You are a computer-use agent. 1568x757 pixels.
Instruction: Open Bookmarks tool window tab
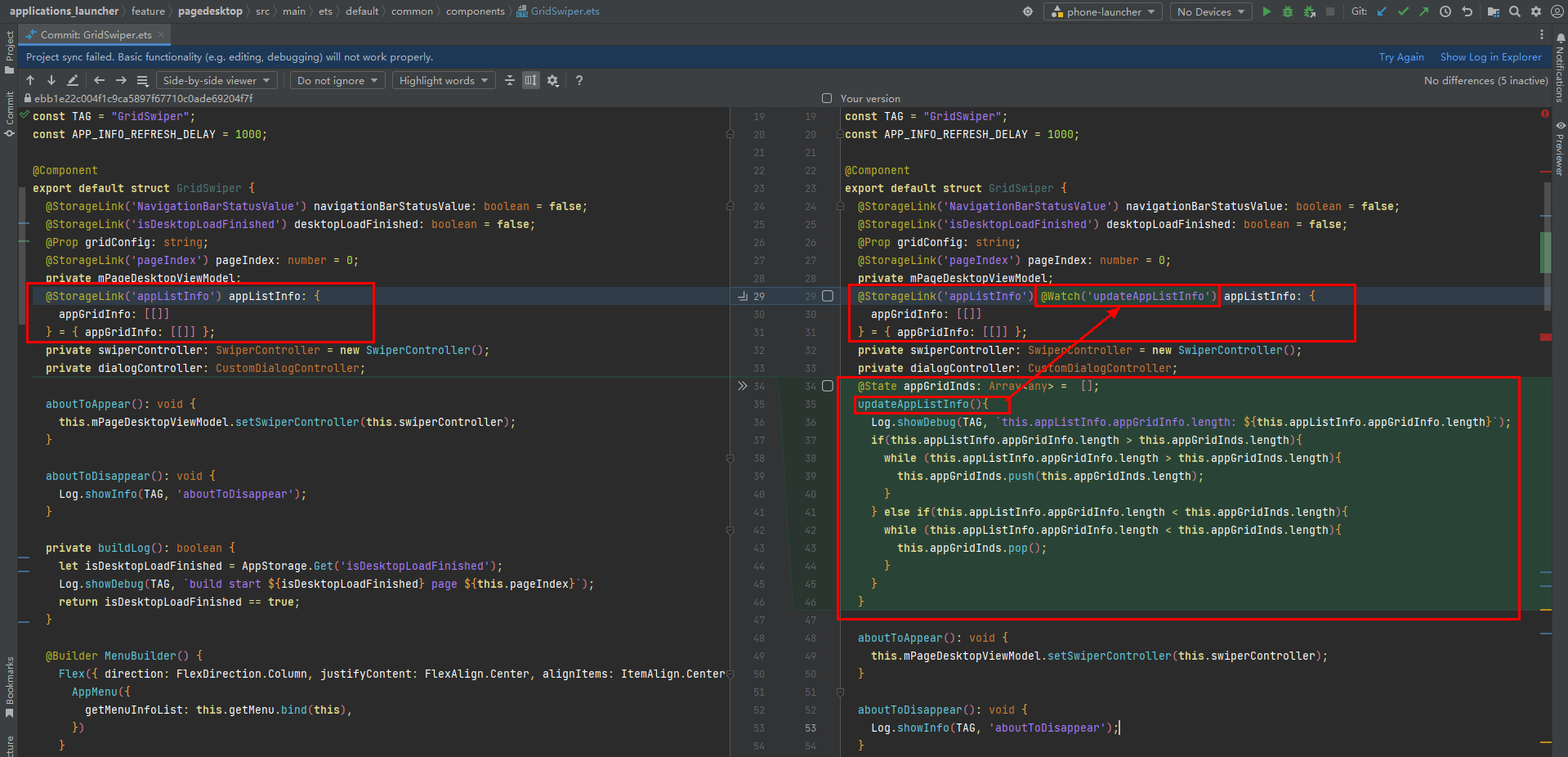click(9, 687)
